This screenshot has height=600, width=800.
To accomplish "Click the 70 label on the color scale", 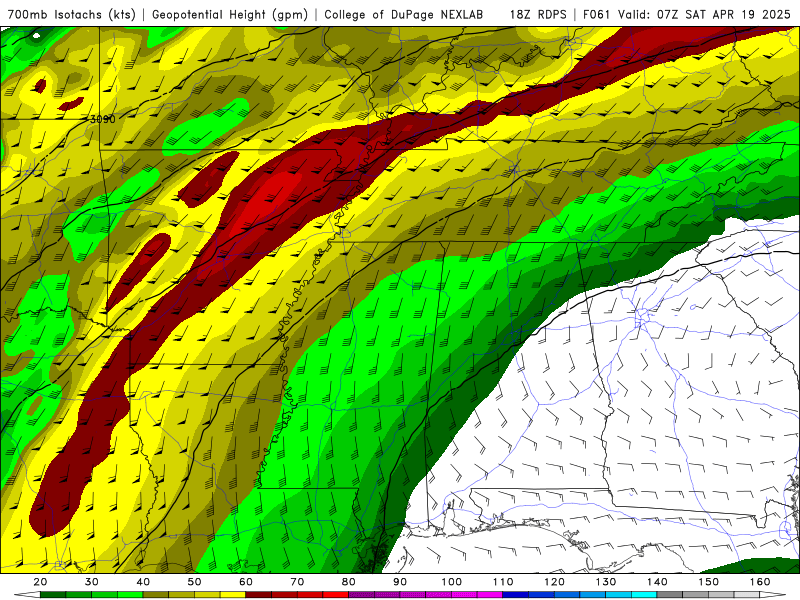I will pyautogui.click(x=297, y=582).
